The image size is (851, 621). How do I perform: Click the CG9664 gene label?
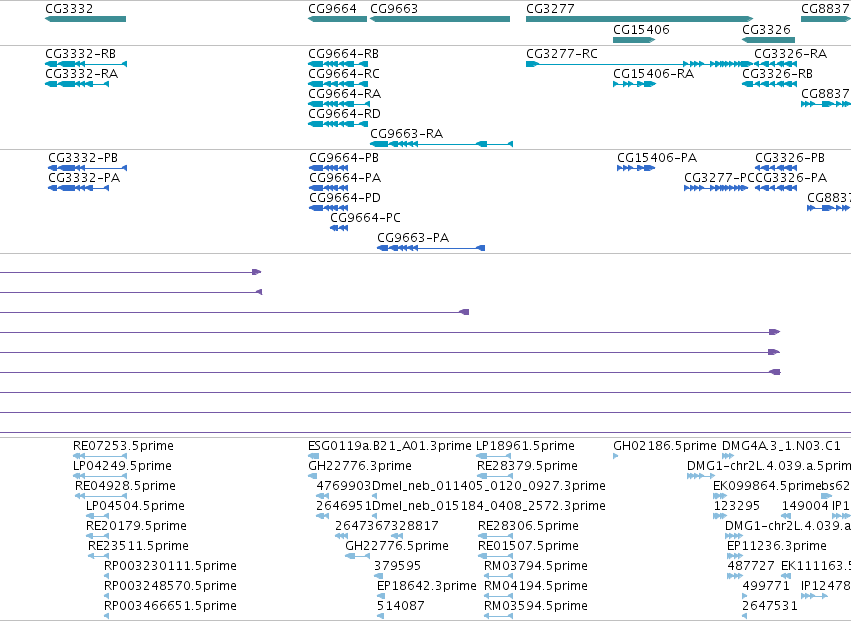[332, 9]
